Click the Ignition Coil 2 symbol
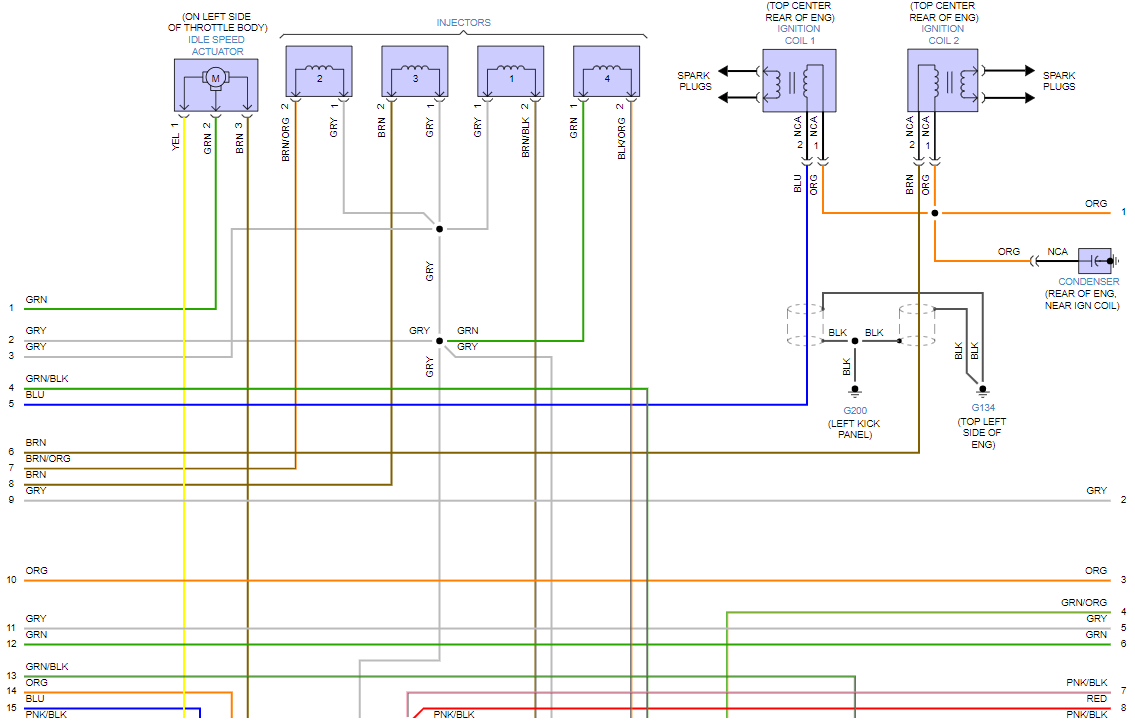1135x722 pixels. (x=942, y=80)
